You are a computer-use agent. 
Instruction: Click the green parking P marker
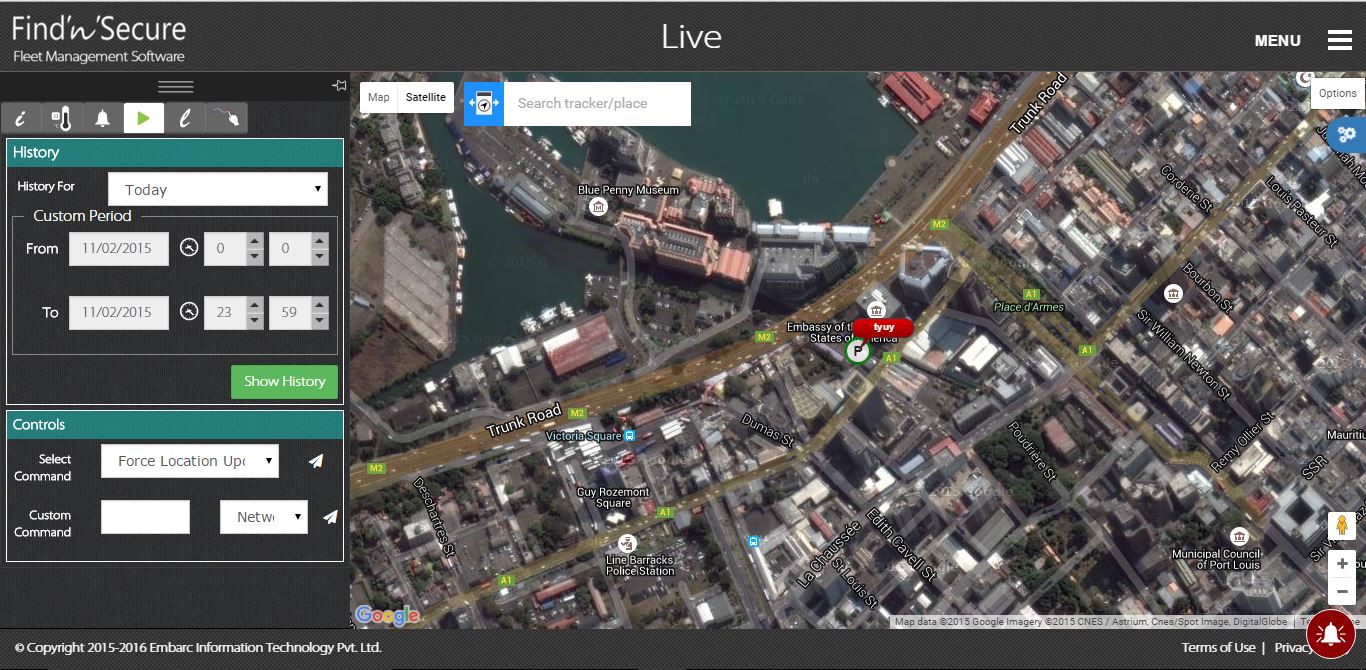click(x=857, y=351)
